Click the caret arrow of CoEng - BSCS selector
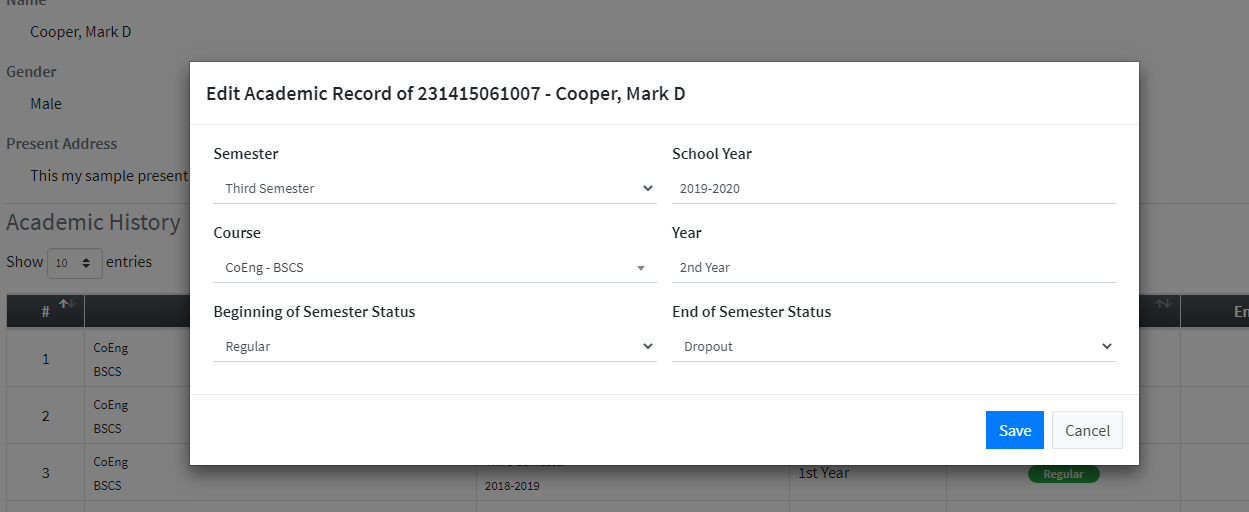1249x512 pixels. tap(640, 268)
